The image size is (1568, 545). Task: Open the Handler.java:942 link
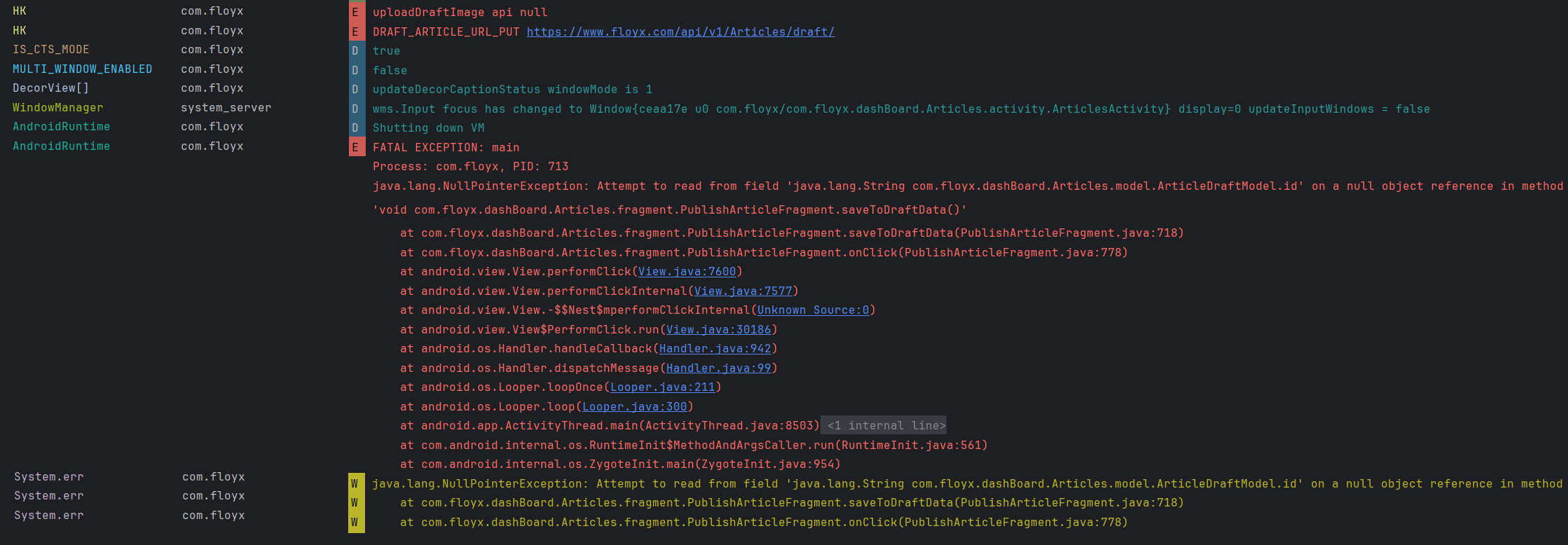tap(715, 349)
